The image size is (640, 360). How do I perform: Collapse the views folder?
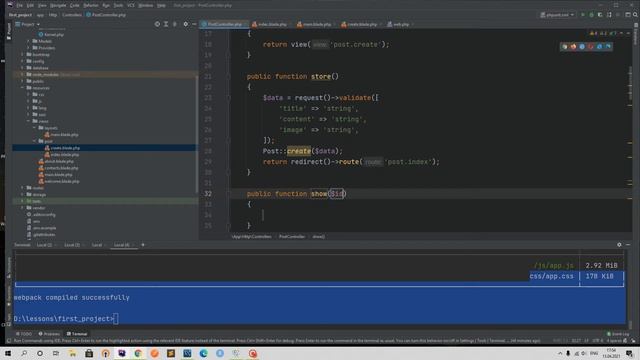pyautogui.click(x=29, y=121)
